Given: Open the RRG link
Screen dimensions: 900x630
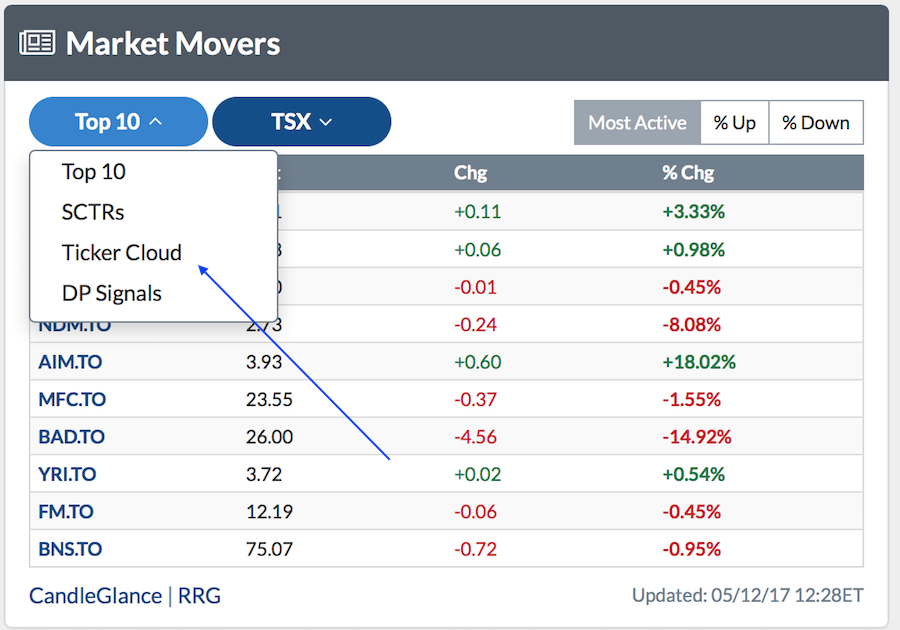Looking at the screenshot, I should pos(200,596).
